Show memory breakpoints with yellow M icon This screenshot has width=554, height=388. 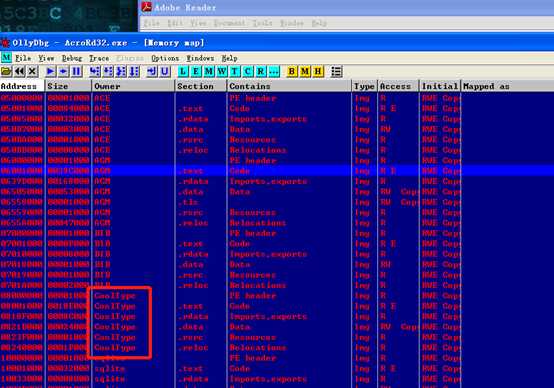305,72
